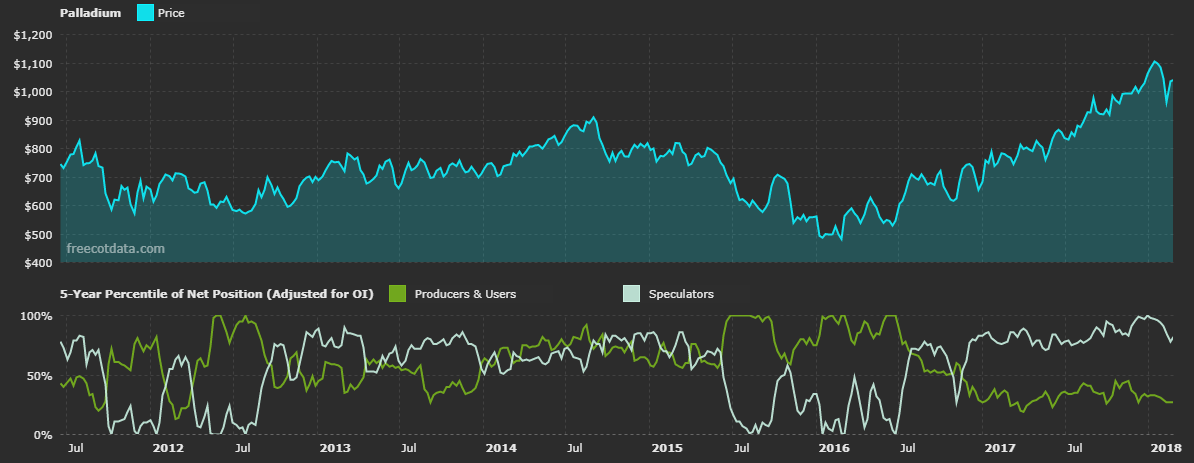This screenshot has height=463, width=1194.
Task: Click the 2014 year label on time axis
Action: pyautogui.click(x=501, y=449)
